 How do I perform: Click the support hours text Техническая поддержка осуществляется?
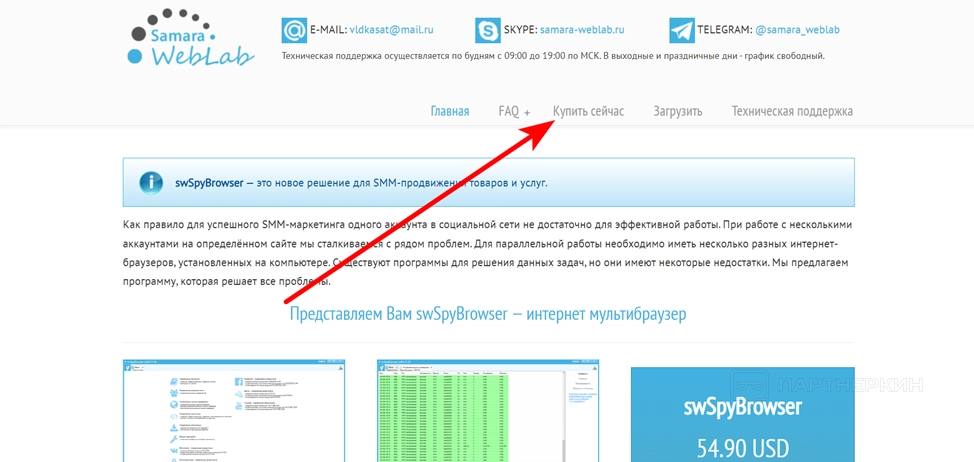point(553,56)
